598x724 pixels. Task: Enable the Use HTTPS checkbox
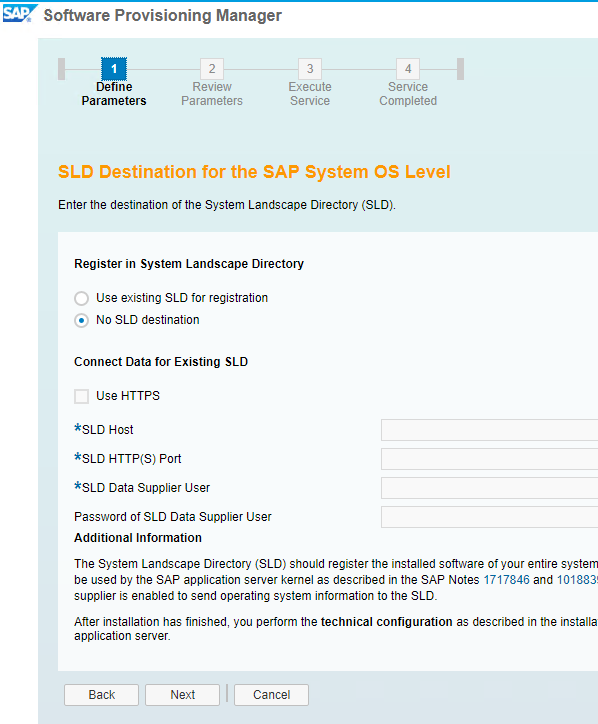[81, 396]
